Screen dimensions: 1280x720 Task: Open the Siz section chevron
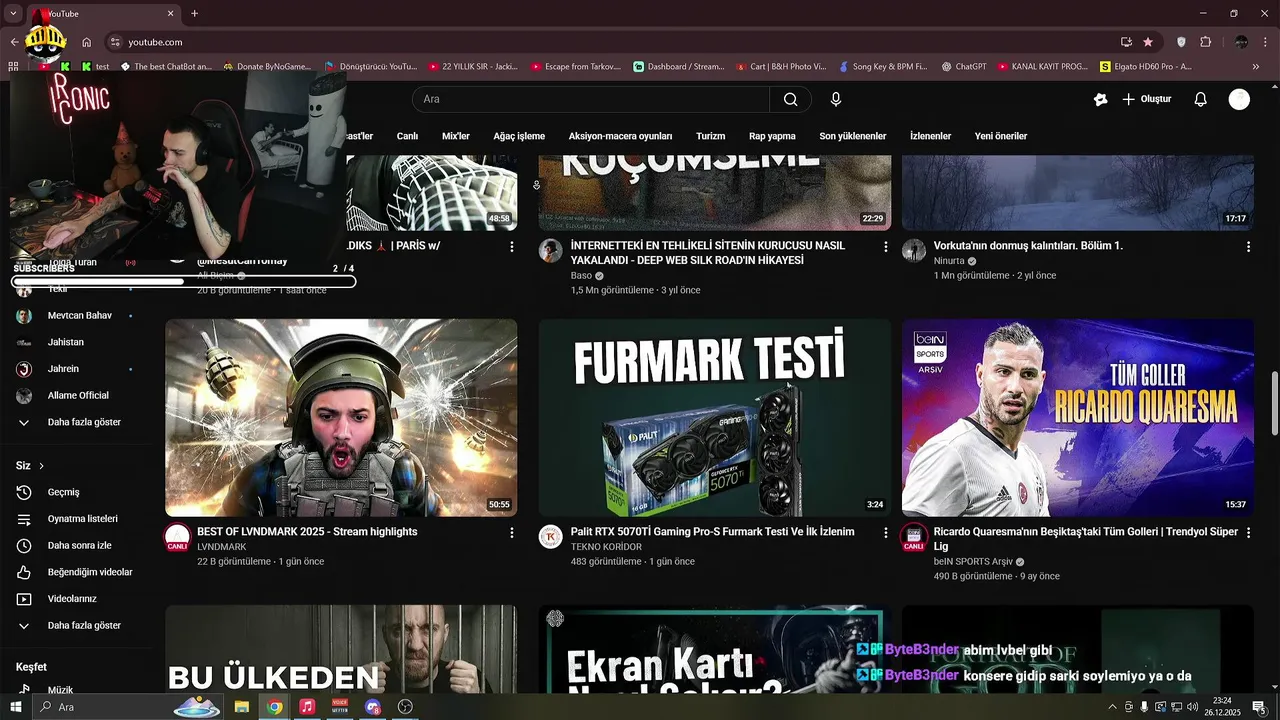click(x=41, y=466)
